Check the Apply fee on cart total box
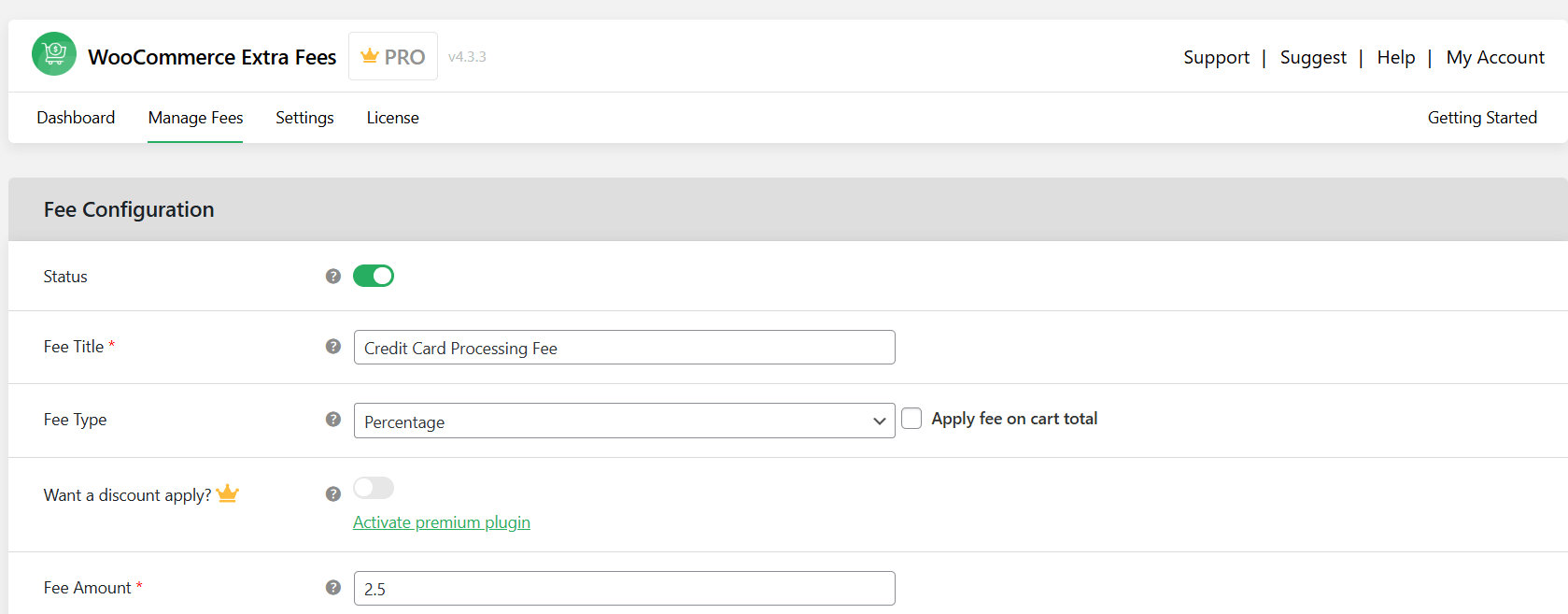This screenshot has height=614, width=1568. click(911, 419)
